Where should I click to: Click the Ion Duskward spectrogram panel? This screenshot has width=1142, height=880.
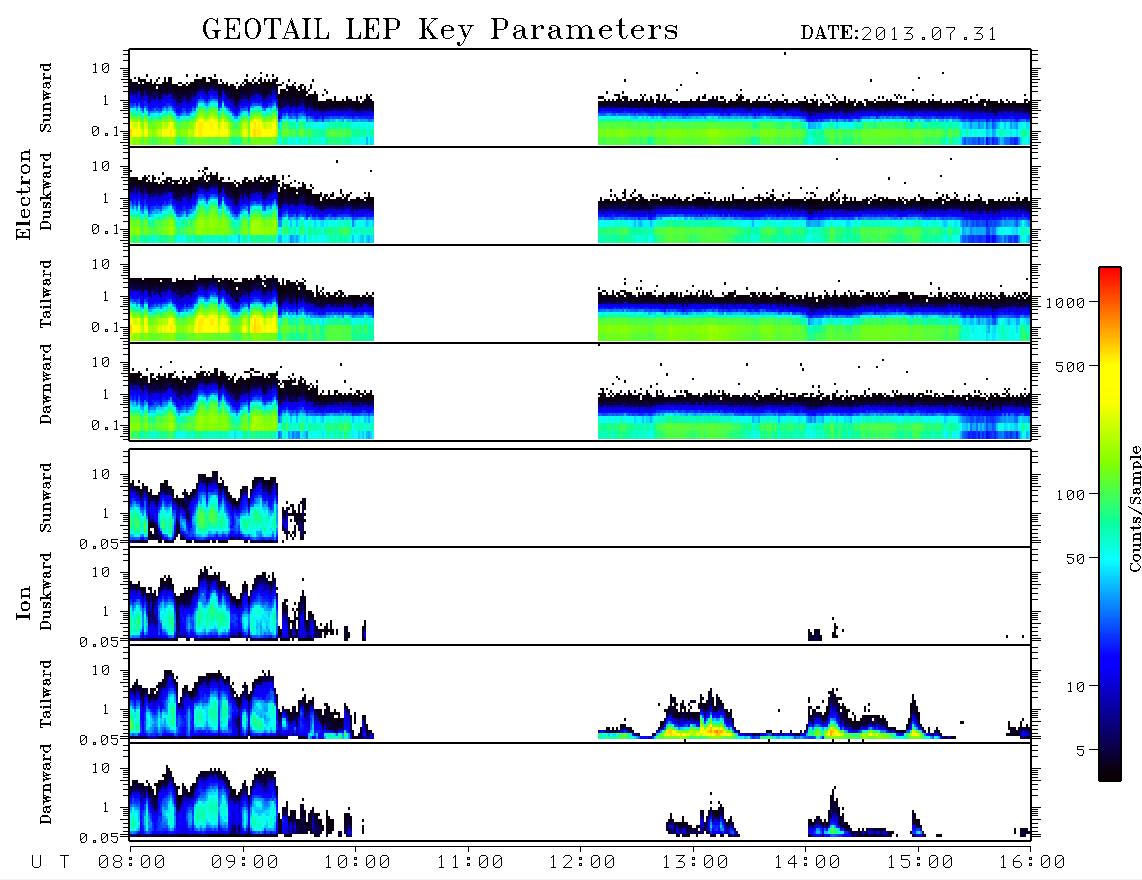[580, 595]
